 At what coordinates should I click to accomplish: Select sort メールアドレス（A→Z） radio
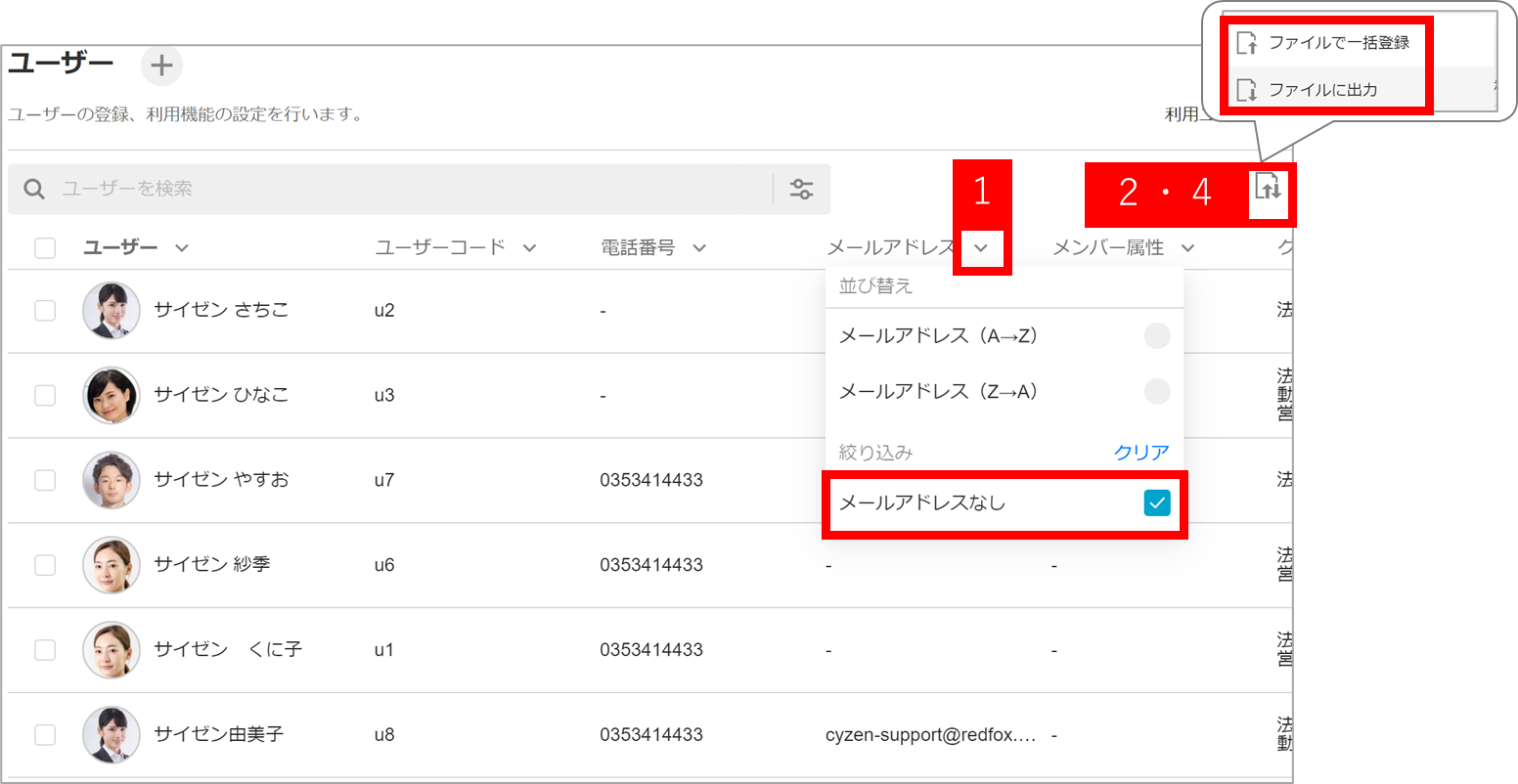click(1157, 336)
